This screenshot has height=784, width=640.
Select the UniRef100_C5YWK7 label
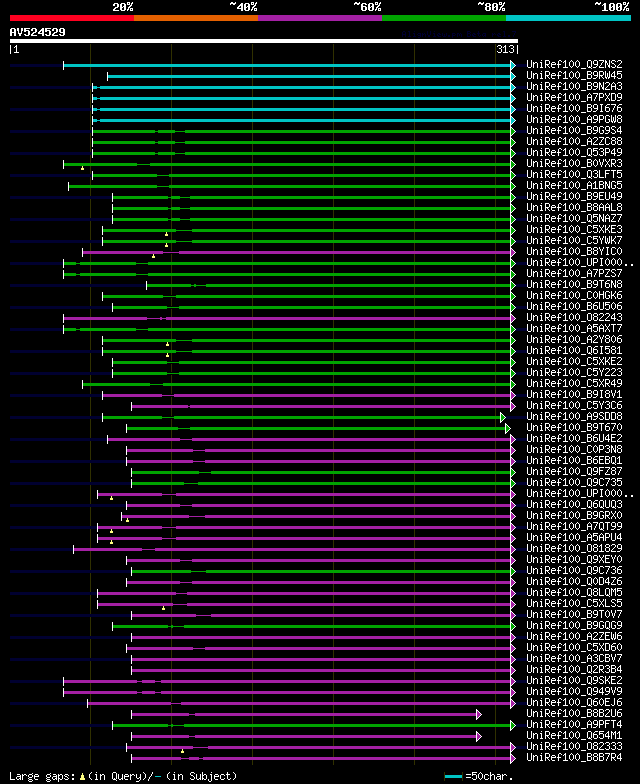(x=574, y=240)
